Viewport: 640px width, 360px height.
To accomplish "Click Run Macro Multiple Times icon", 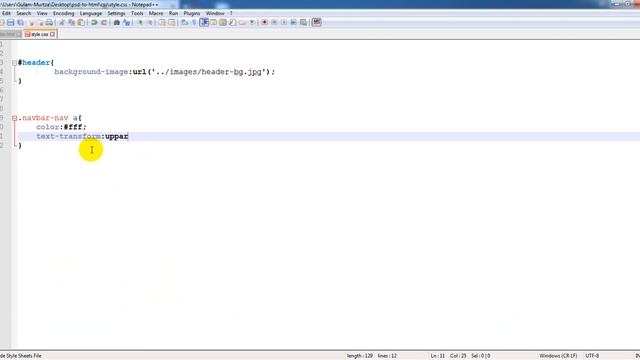I will pos(293,22).
